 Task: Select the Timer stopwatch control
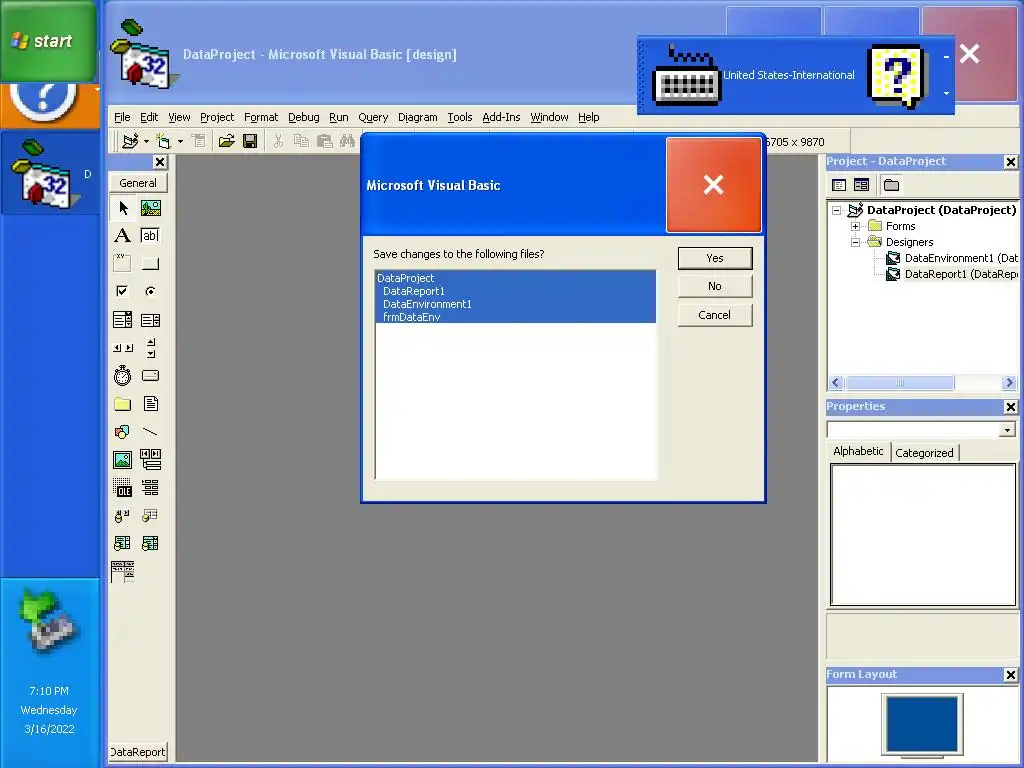click(123, 376)
